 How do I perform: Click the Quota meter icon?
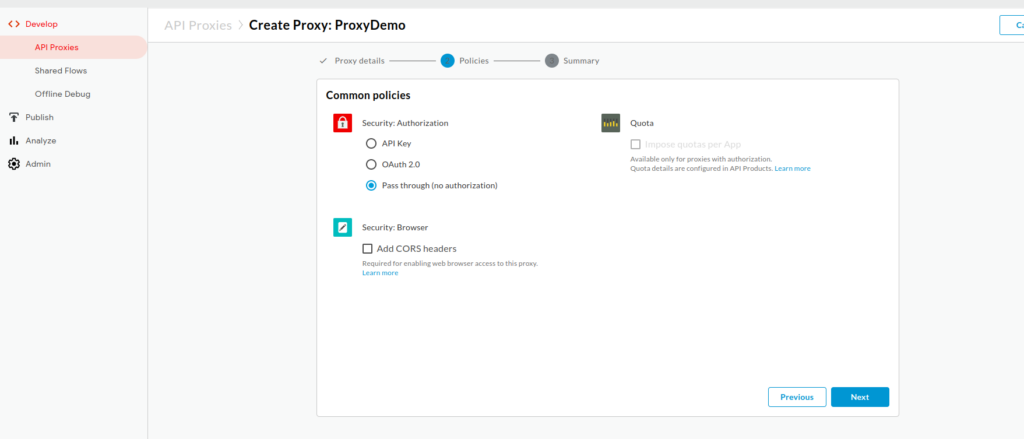coord(610,123)
